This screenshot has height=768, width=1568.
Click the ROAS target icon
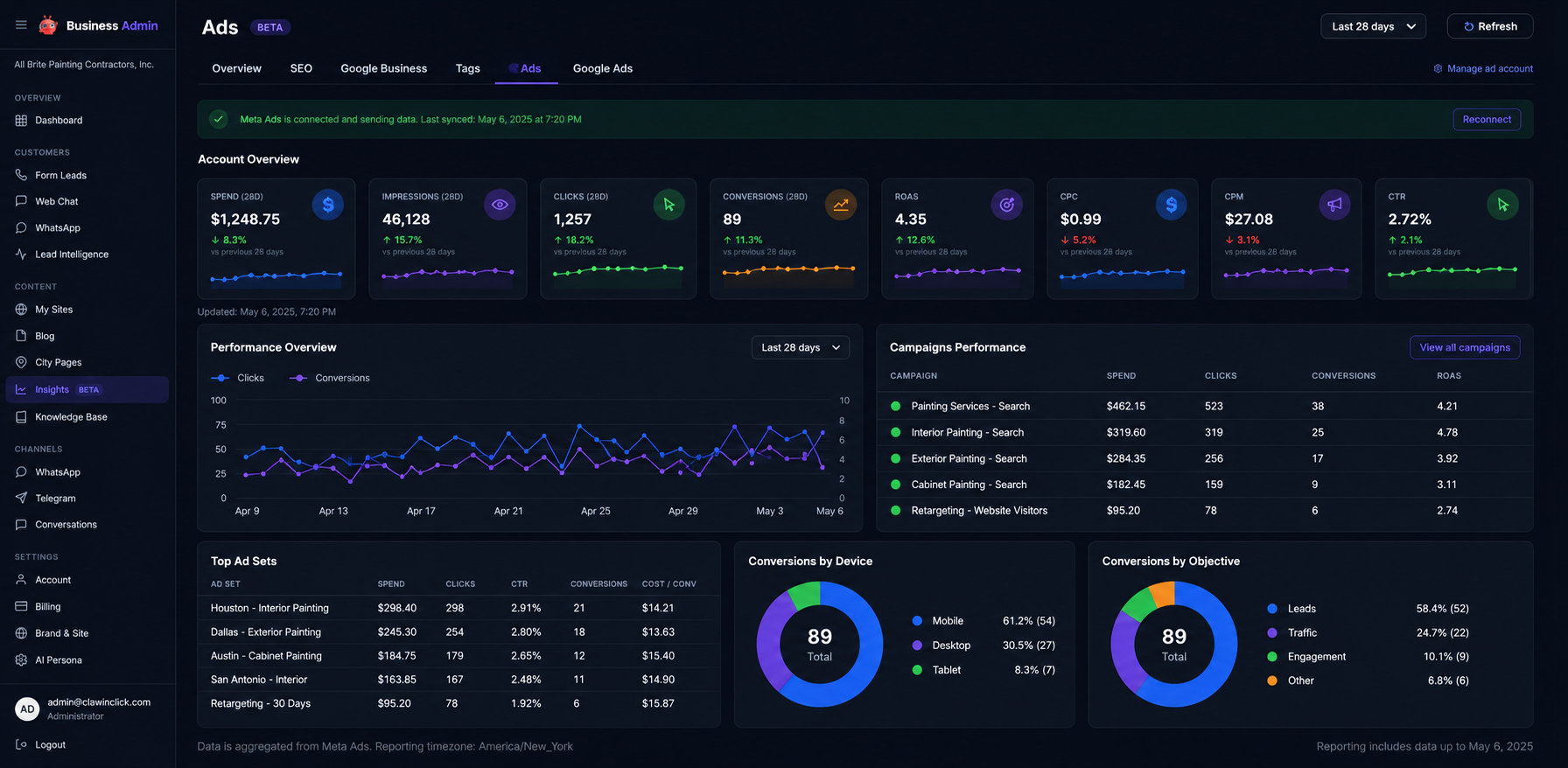tap(1007, 205)
